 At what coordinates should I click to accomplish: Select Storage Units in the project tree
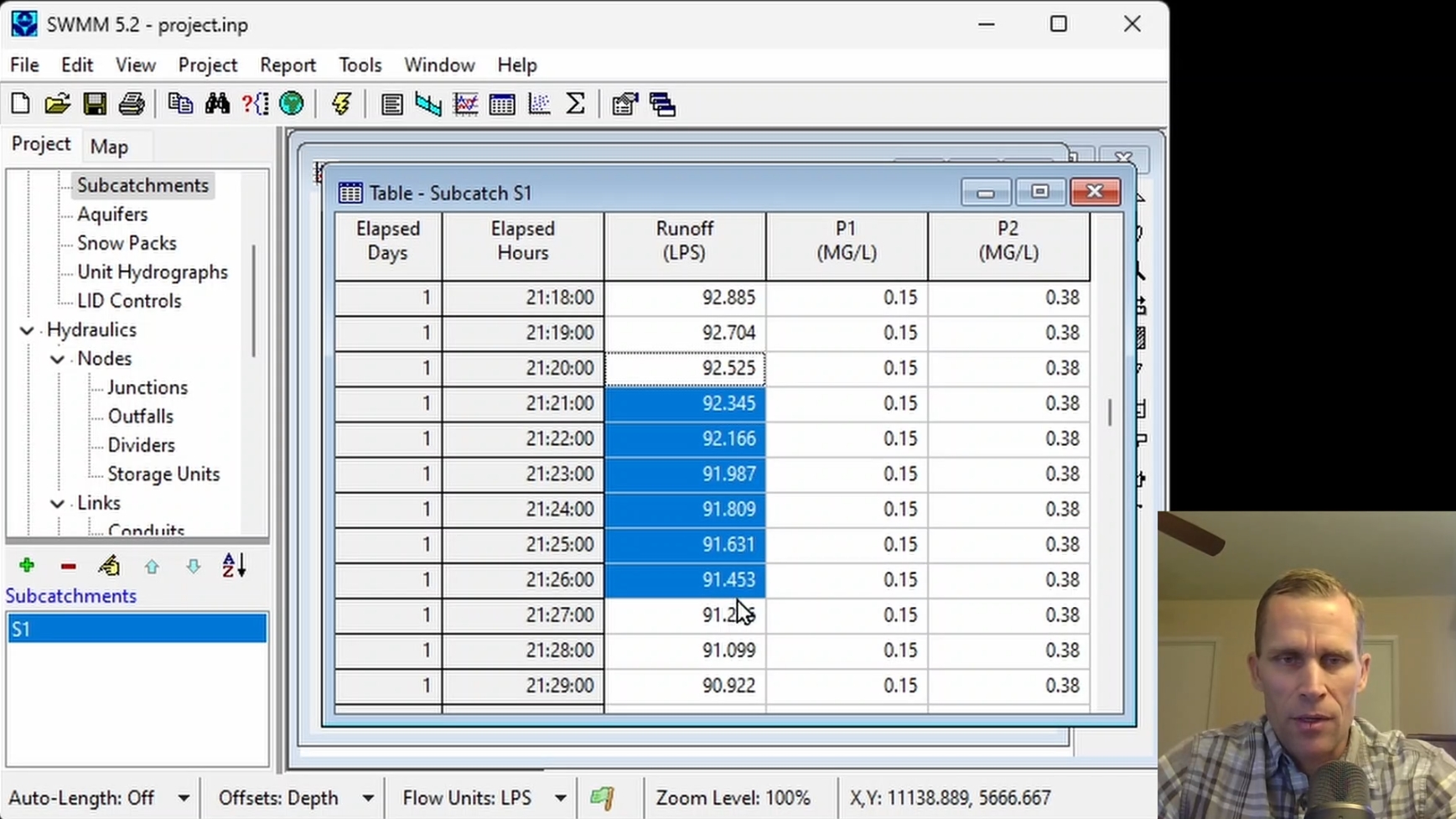(163, 474)
